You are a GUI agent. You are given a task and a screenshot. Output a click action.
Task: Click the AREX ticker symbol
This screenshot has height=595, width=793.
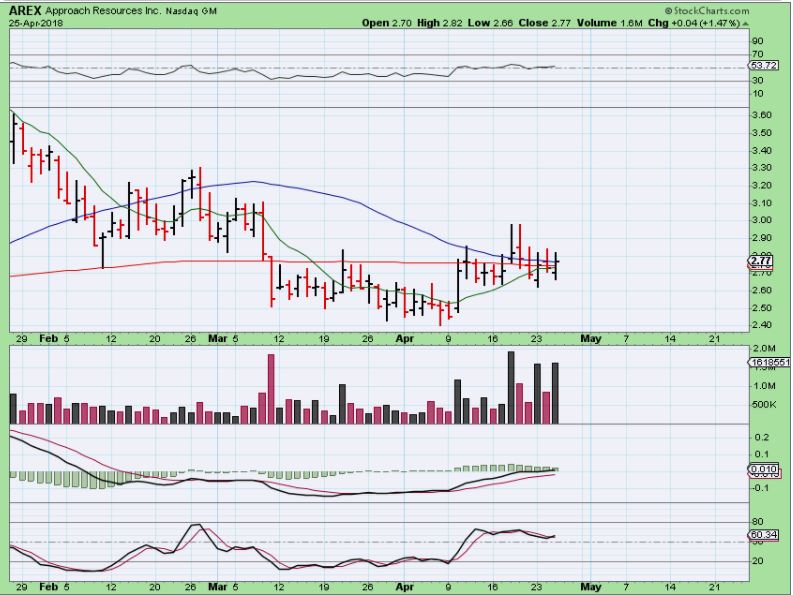tap(26, 11)
